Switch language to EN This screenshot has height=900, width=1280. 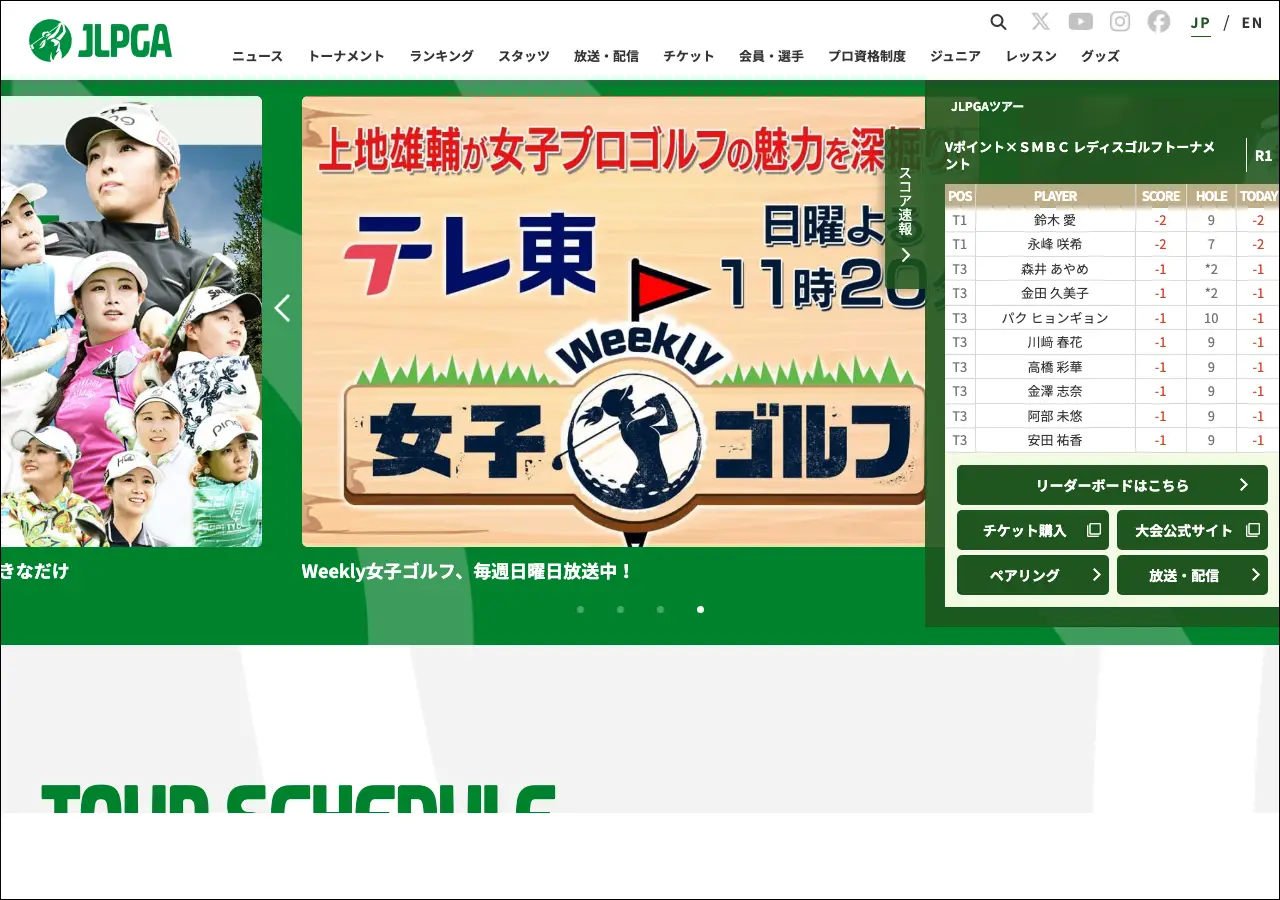coord(1252,22)
